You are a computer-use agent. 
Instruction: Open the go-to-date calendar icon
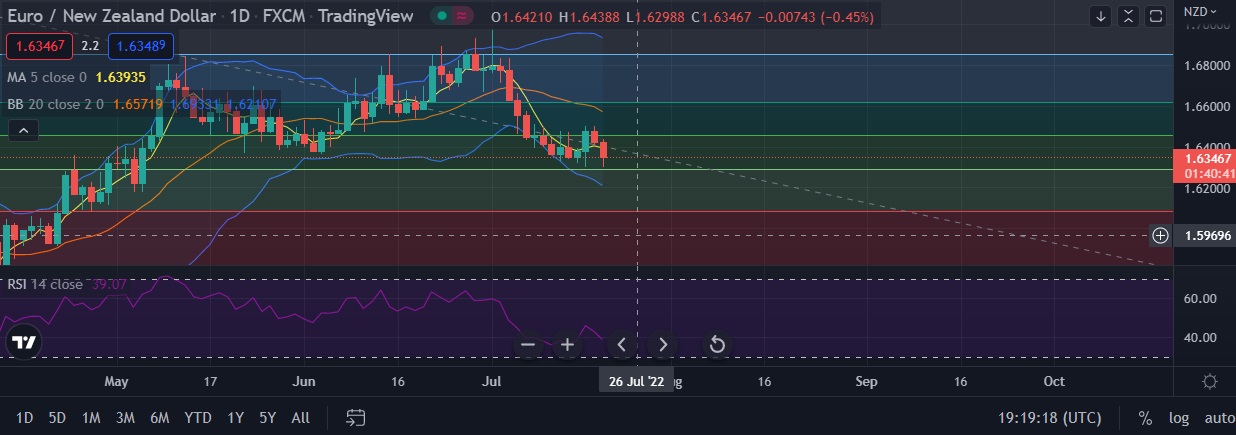pyautogui.click(x=356, y=417)
